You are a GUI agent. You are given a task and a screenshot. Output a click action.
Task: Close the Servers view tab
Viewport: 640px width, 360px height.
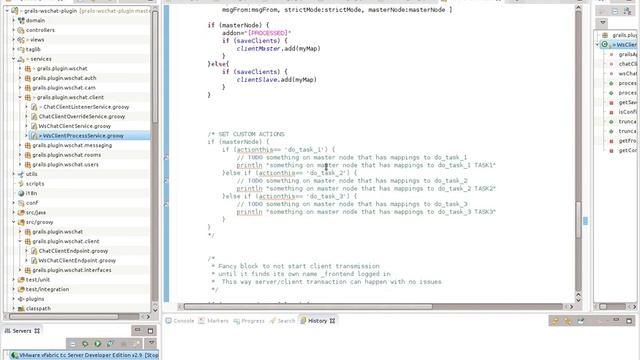click(x=37, y=331)
